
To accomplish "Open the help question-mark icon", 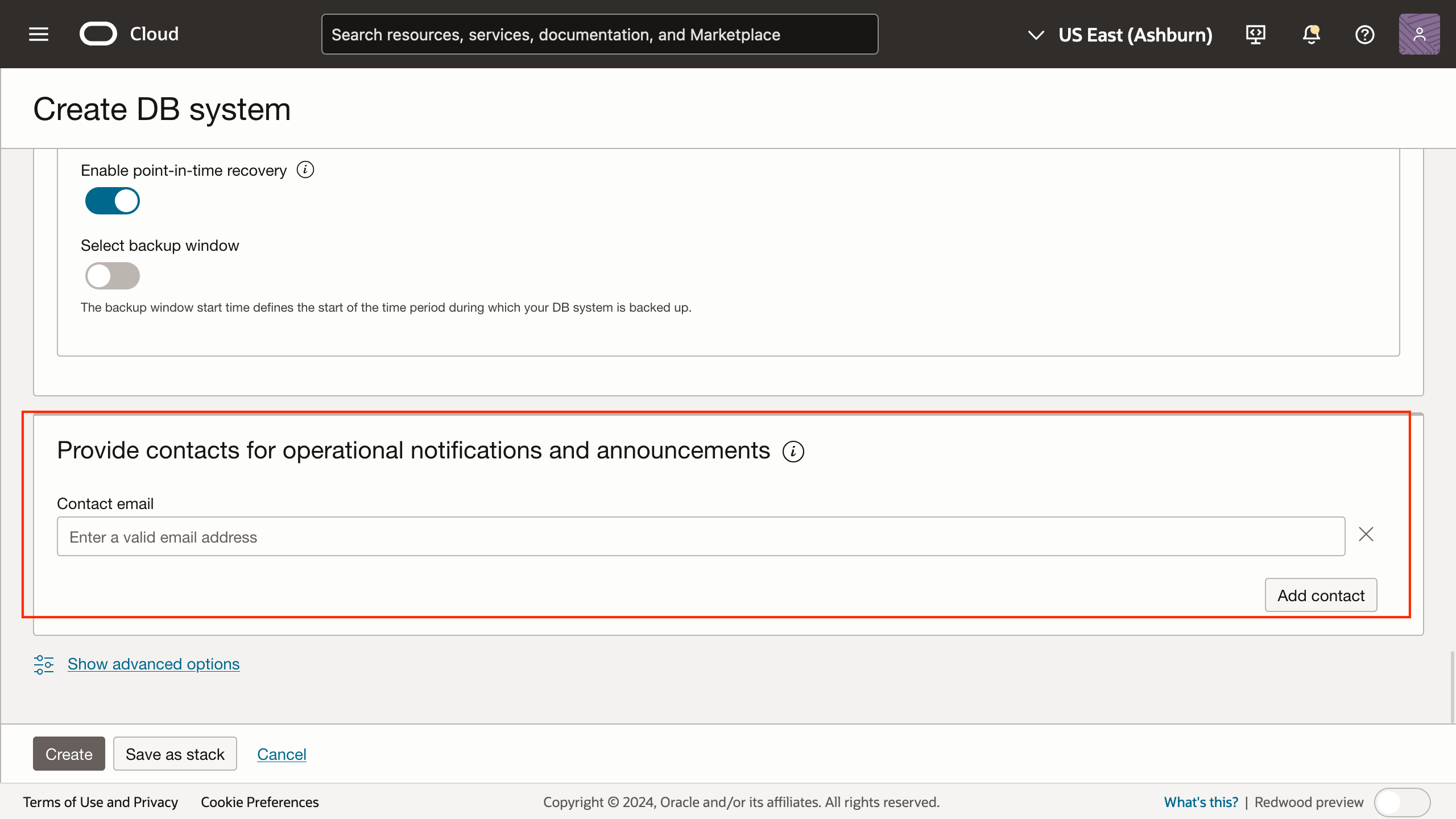I will [x=1365, y=35].
